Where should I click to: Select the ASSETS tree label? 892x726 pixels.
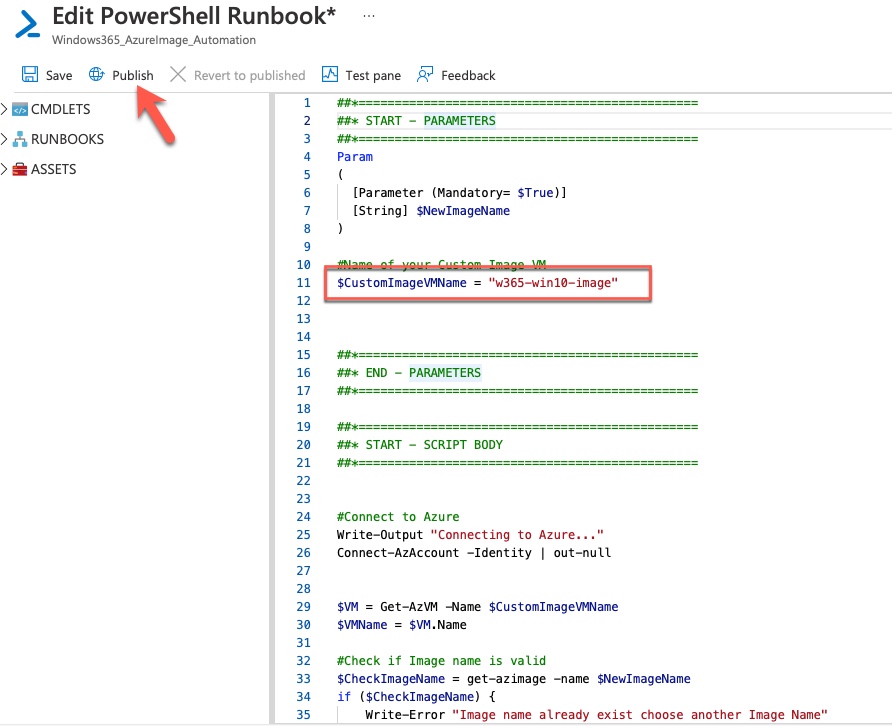pyautogui.click(x=53, y=170)
